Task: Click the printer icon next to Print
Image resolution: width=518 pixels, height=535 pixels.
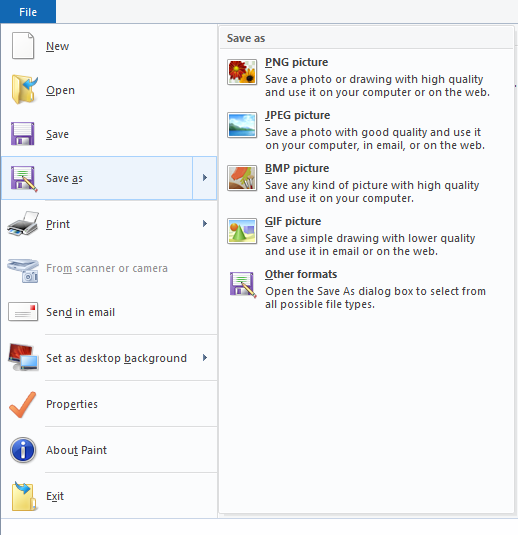Action: pyautogui.click(x=23, y=224)
